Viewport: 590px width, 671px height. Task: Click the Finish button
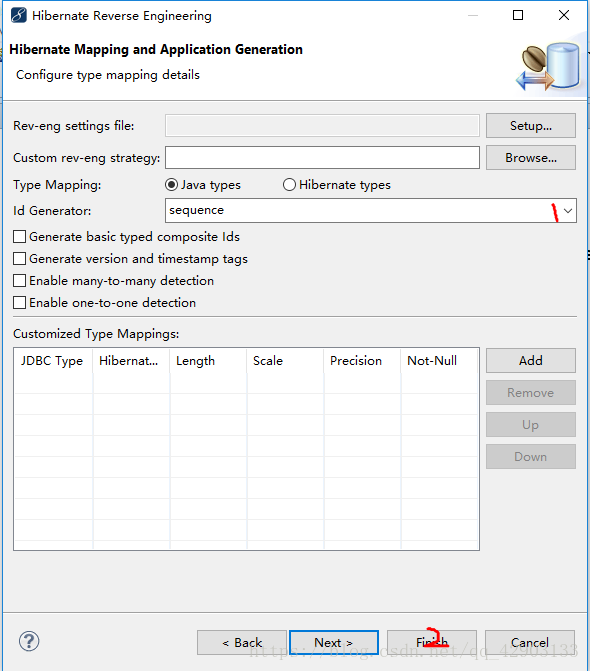click(432, 642)
